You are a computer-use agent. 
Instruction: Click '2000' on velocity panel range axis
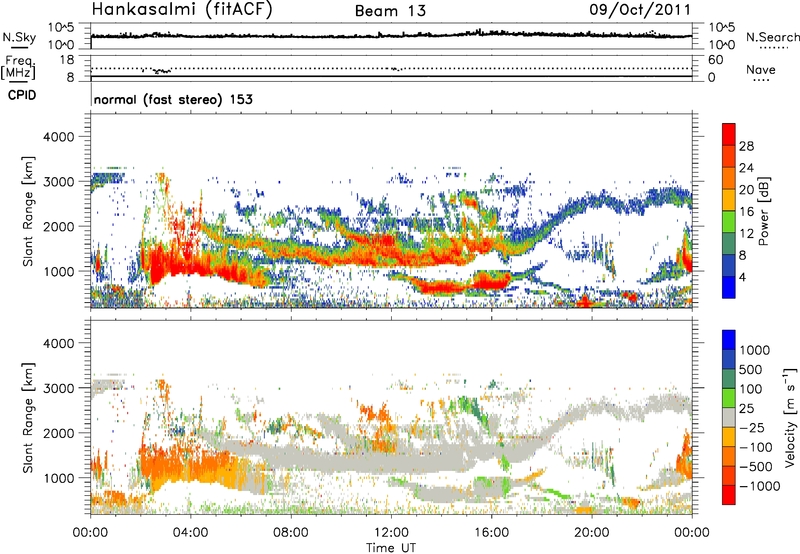(58, 433)
